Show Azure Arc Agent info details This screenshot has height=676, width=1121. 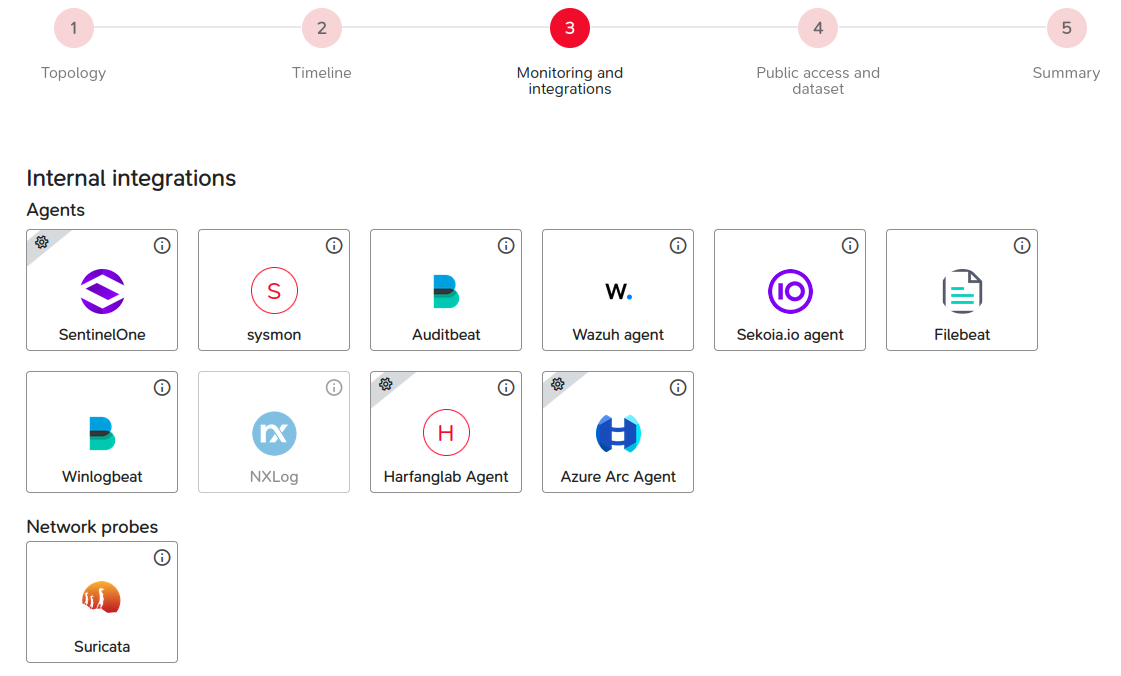click(x=678, y=387)
